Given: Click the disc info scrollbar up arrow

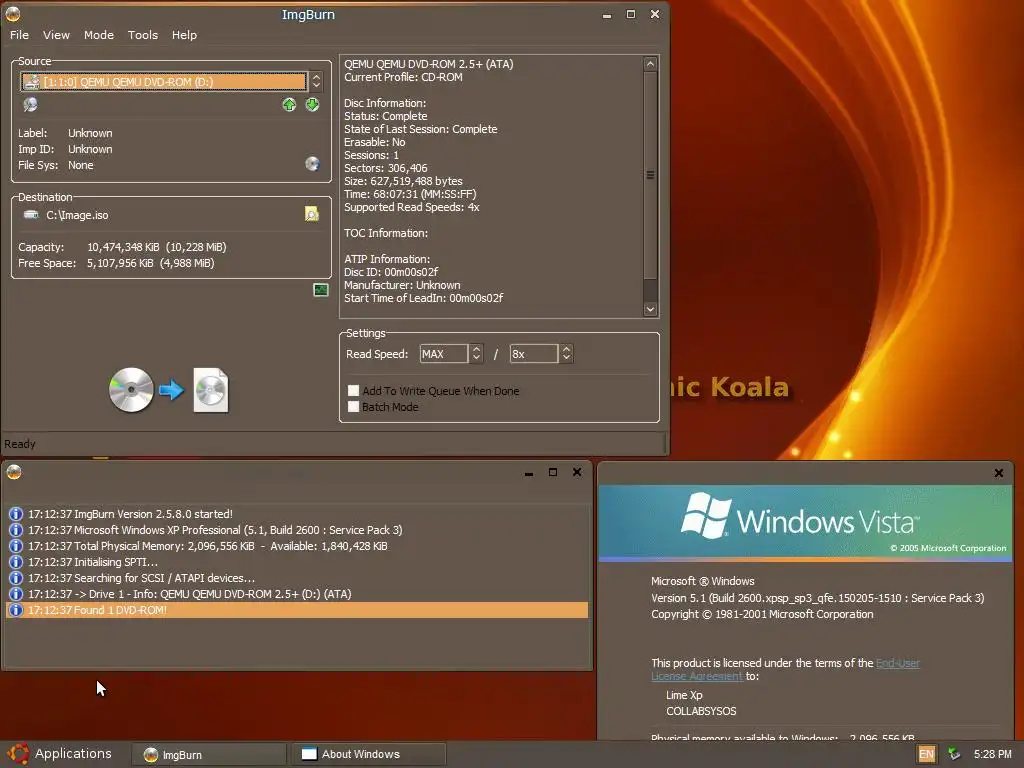Looking at the screenshot, I should [x=650, y=63].
